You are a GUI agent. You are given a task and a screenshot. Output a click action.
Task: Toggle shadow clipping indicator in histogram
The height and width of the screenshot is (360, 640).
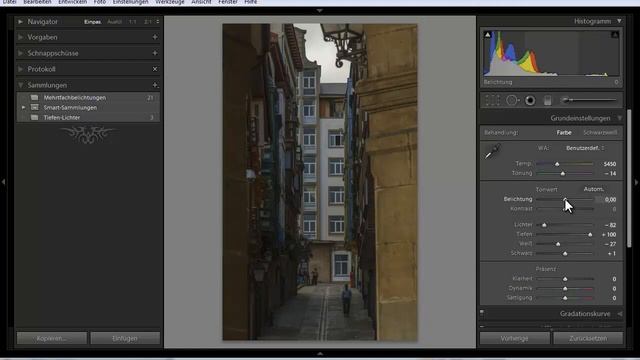click(487, 35)
